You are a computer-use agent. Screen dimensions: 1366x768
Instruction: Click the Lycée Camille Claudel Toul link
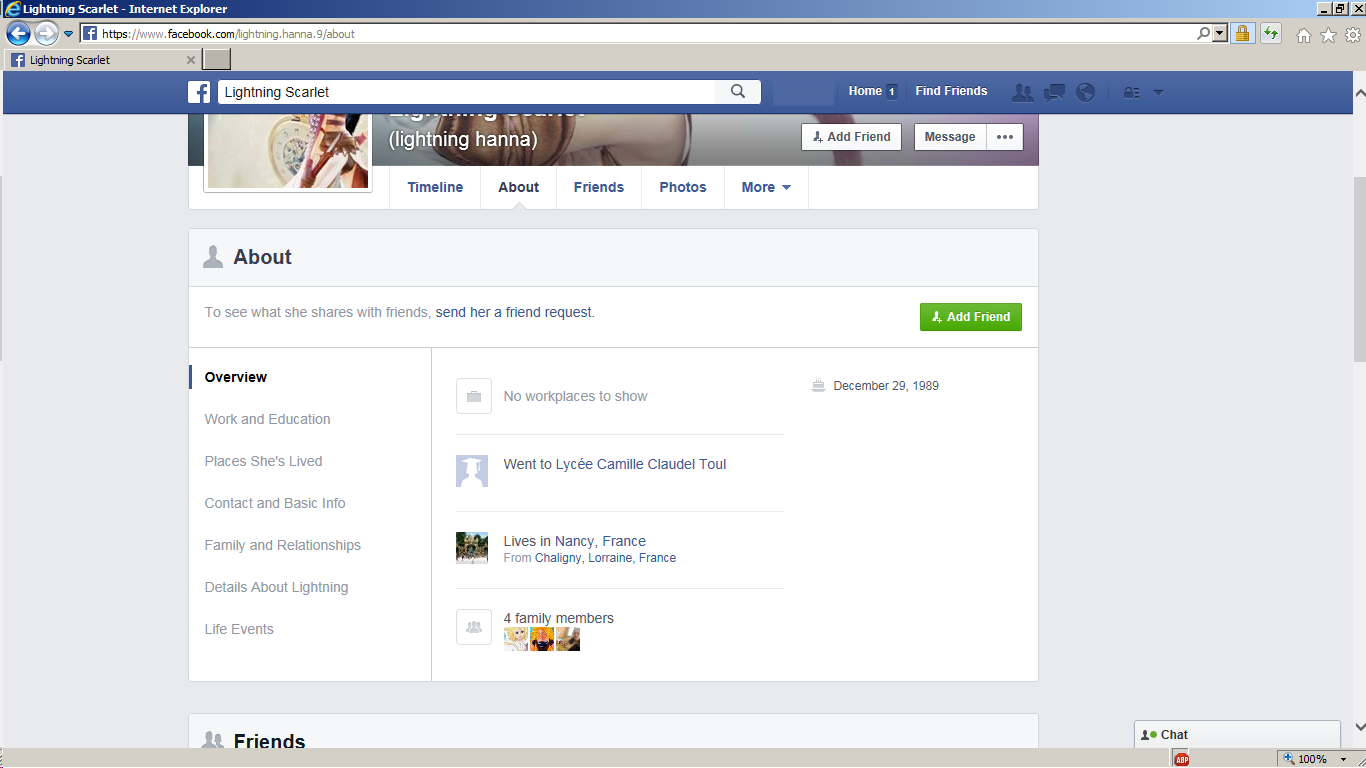[640, 464]
